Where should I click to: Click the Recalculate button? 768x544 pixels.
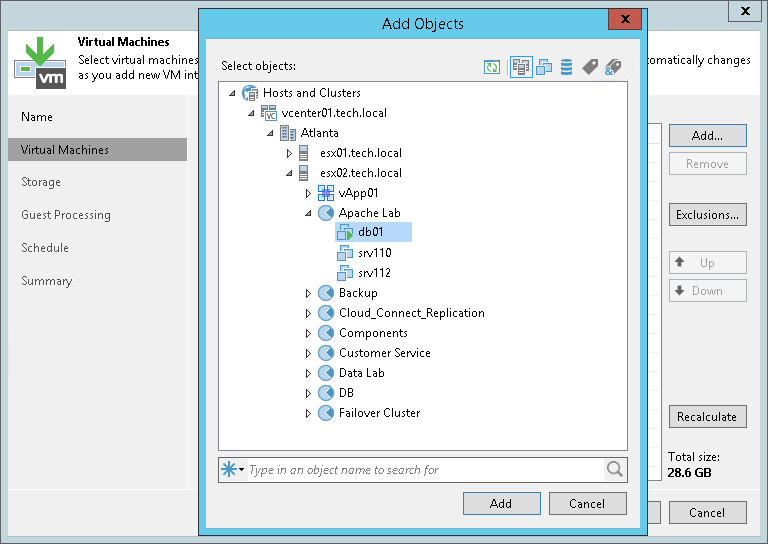click(x=707, y=417)
